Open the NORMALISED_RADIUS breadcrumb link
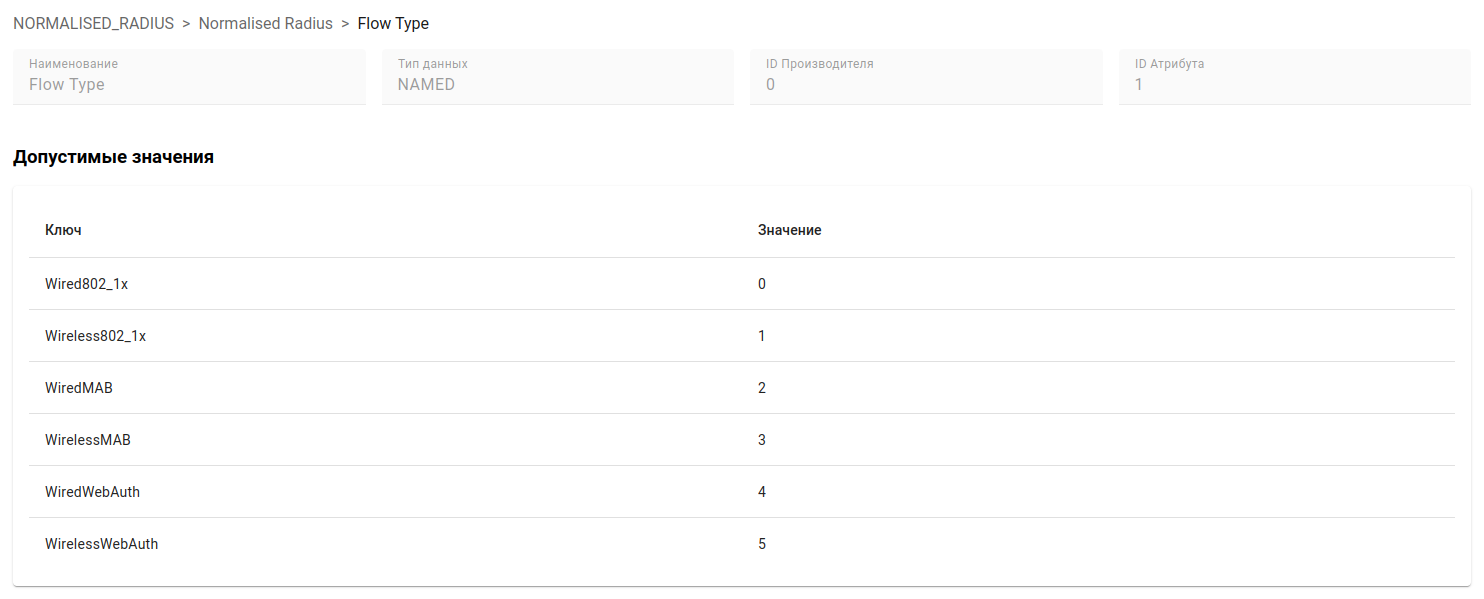Image resolution: width=1484 pixels, height=599 pixels. pos(93,23)
